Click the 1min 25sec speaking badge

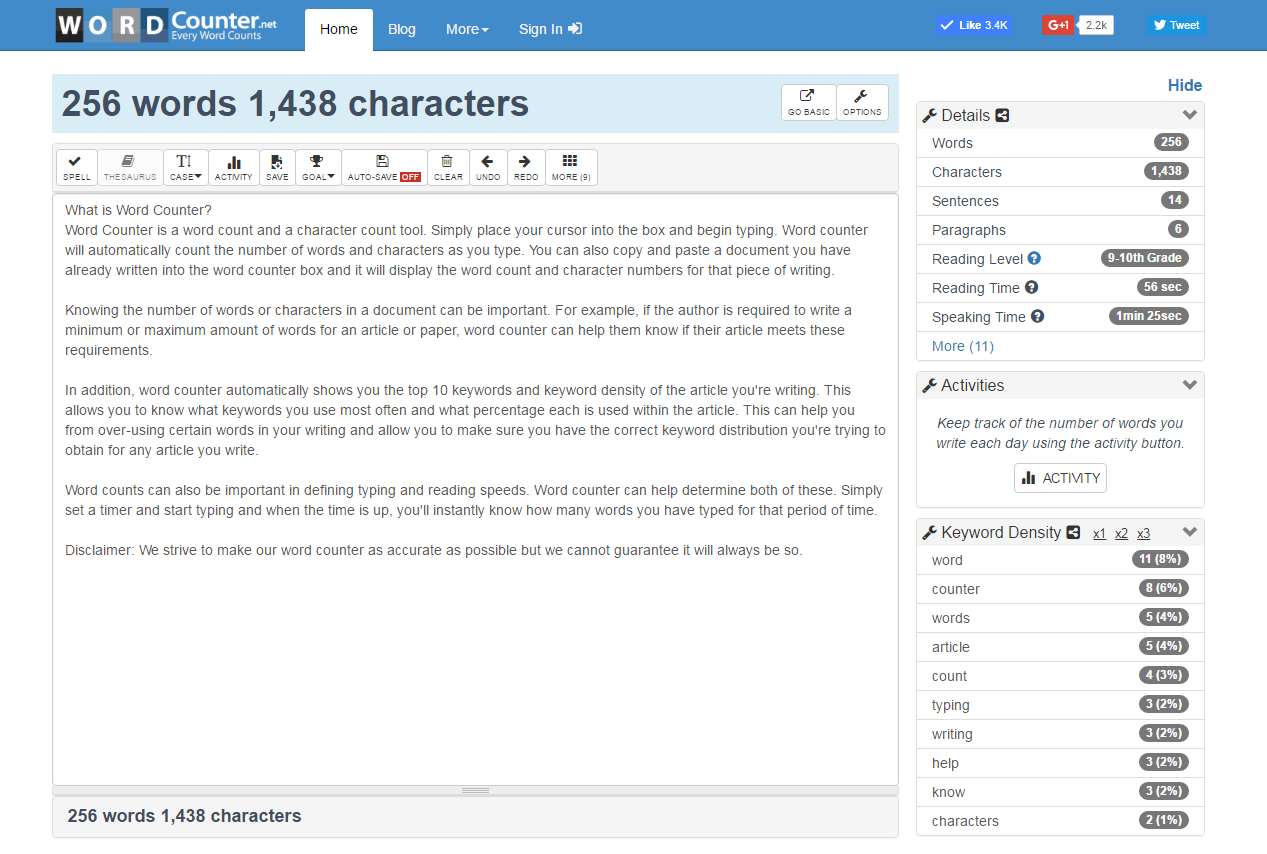click(x=1149, y=316)
